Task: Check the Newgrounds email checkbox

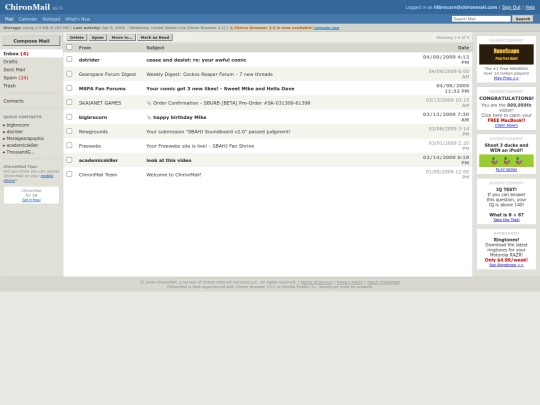Action: pyautogui.click(x=69, y=131)
